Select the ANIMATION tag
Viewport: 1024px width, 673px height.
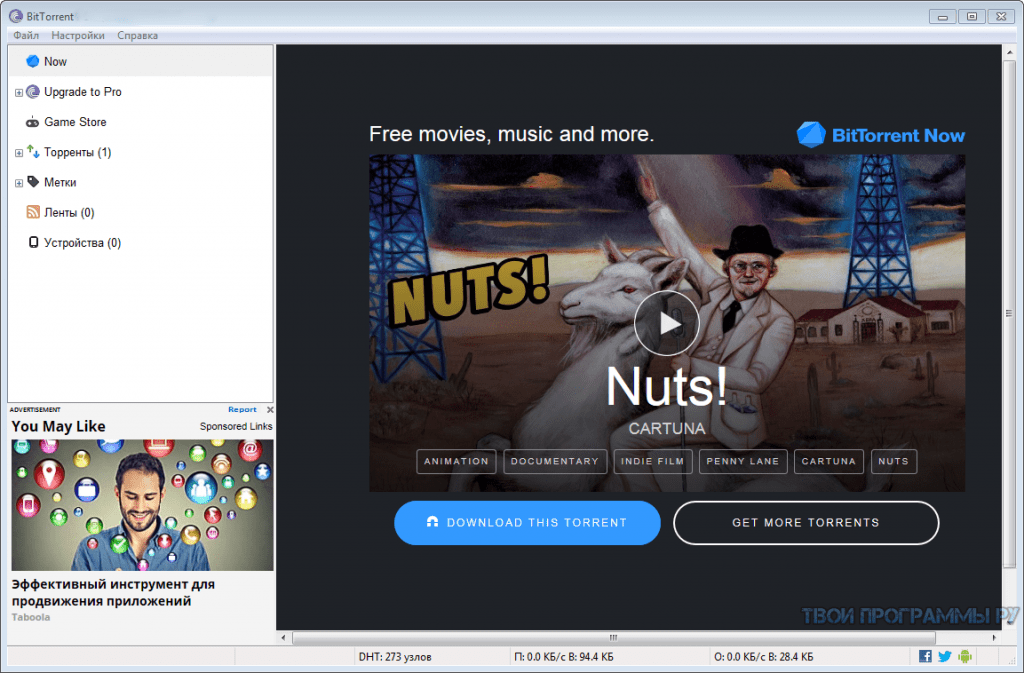pyautogui.click(x=456, y=461)
